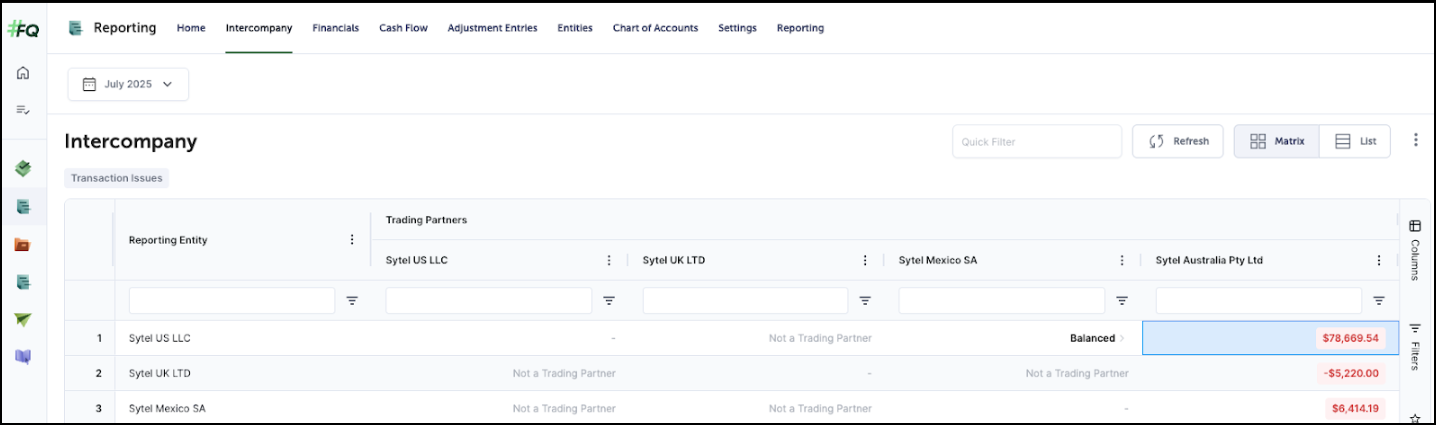
Task: Click the Quick Filter input field
Action: coord(1036,142)
